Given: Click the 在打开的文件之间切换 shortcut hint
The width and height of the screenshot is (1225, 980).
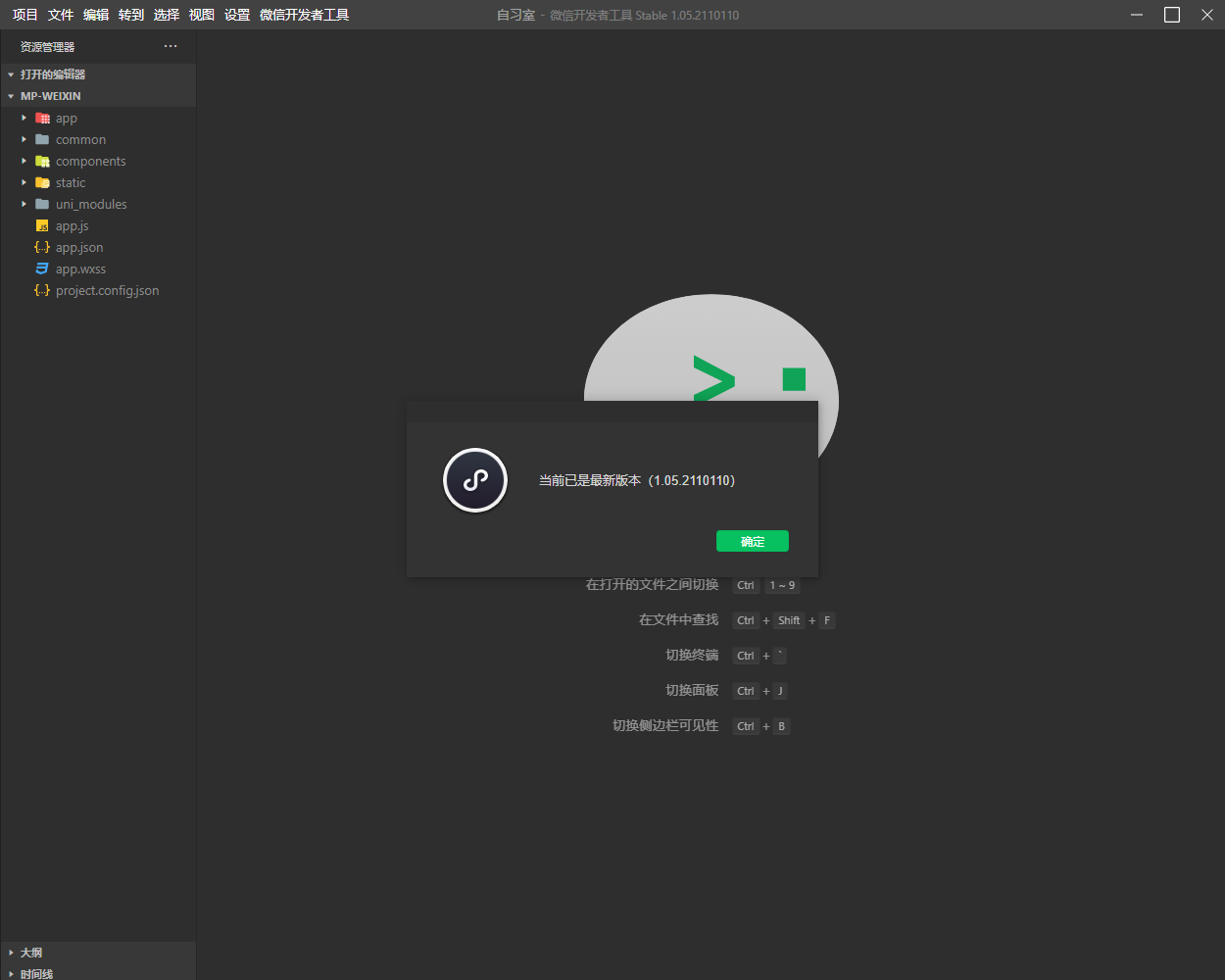Looking at the screenshot, I should pyautogui.click(x=653, y=584).
